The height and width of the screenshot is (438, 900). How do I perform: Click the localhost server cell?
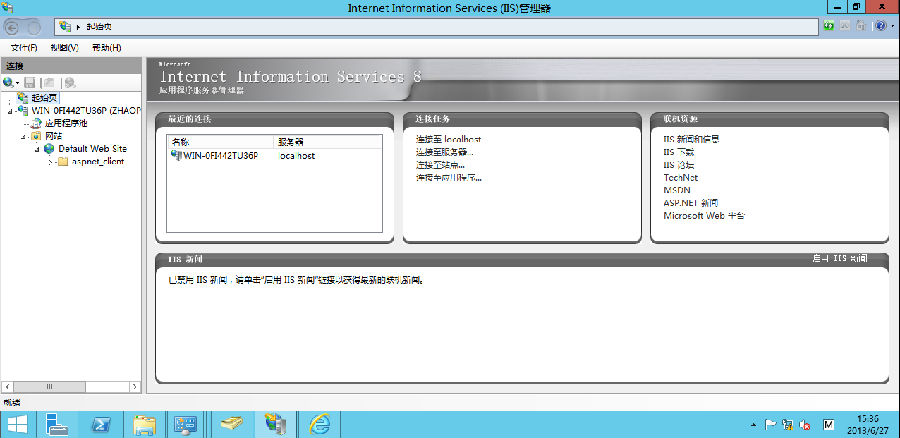(296, 156)
